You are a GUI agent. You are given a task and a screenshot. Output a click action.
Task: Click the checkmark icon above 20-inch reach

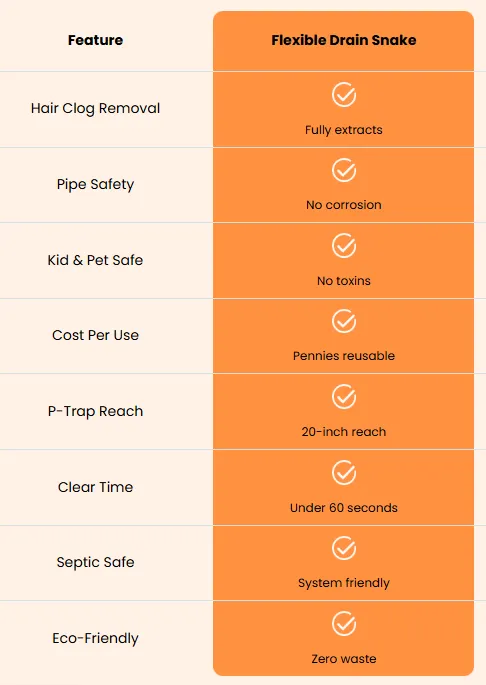tap(344, 397)
